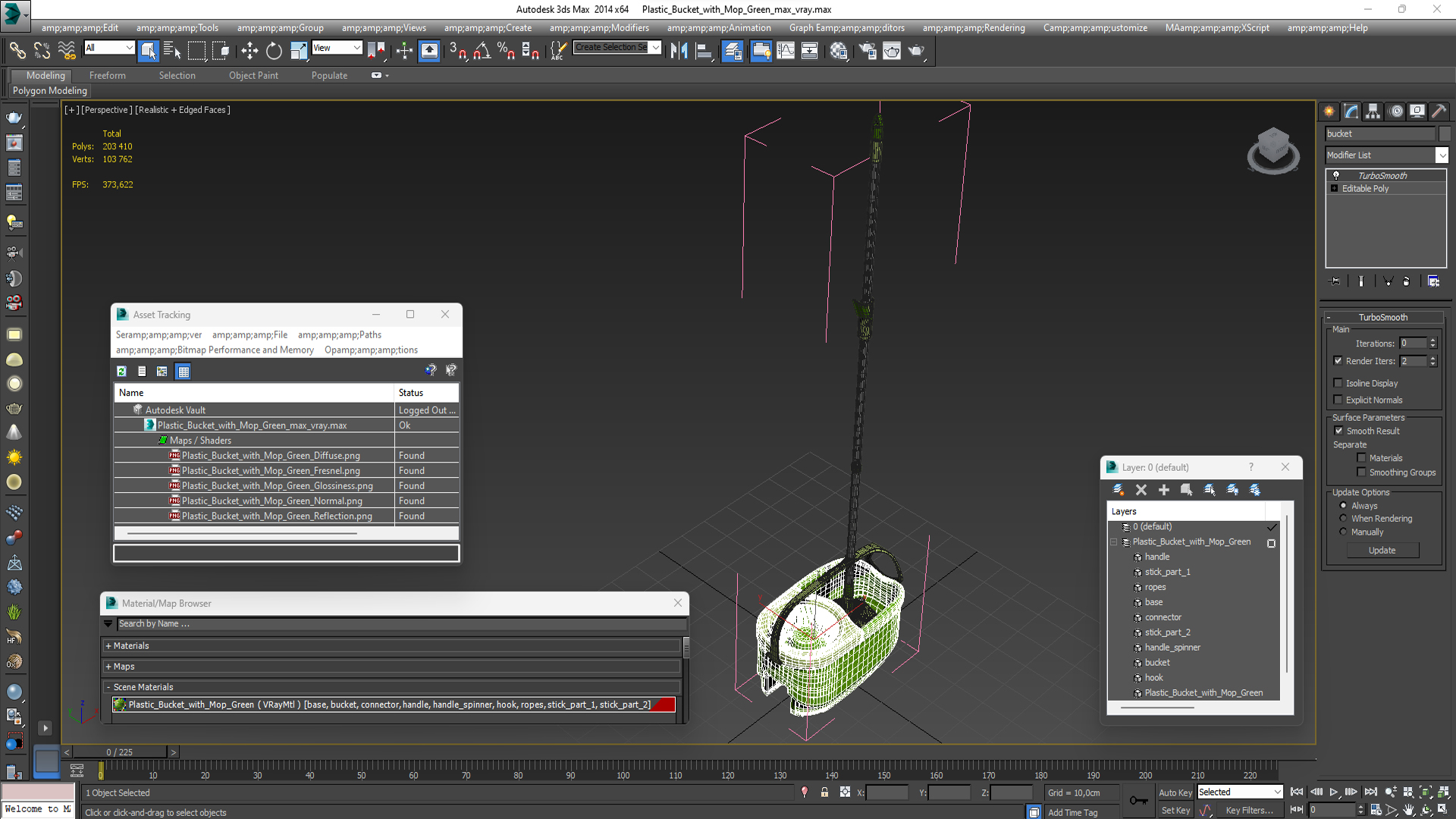
Task: Click Table view icon in Asset Tracking
Action: click(x=183, y=371)
